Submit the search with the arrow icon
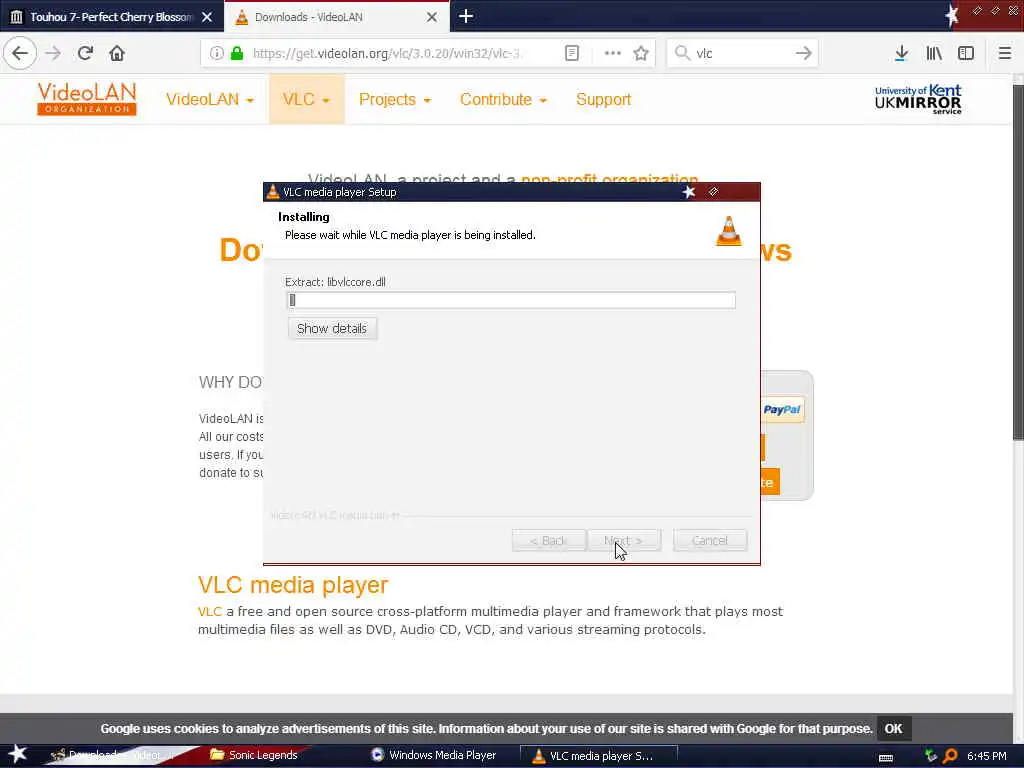Viewport: 1024px width, 768px height. point(804,53)
